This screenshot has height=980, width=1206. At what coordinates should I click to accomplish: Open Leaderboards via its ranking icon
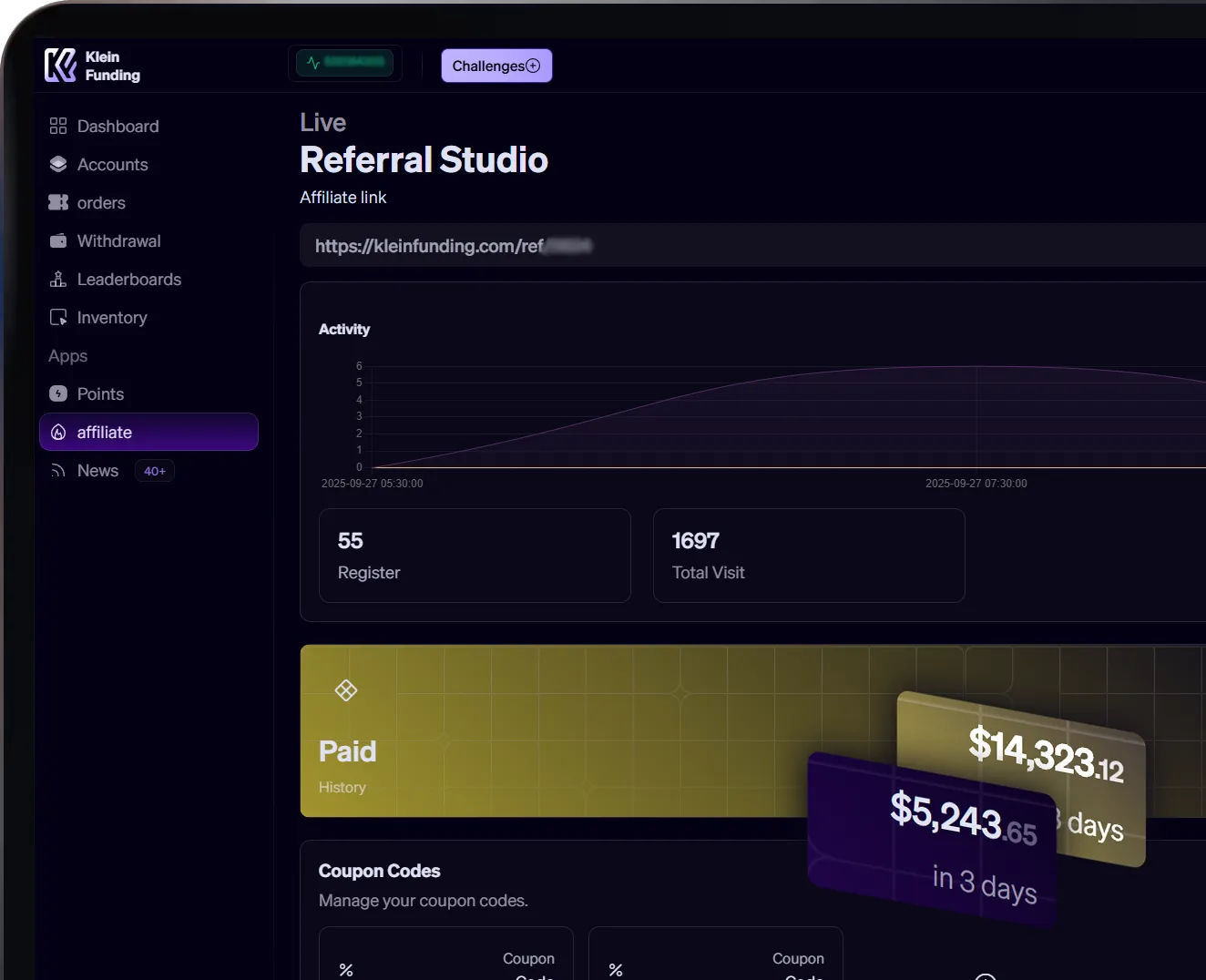[57, 279]
